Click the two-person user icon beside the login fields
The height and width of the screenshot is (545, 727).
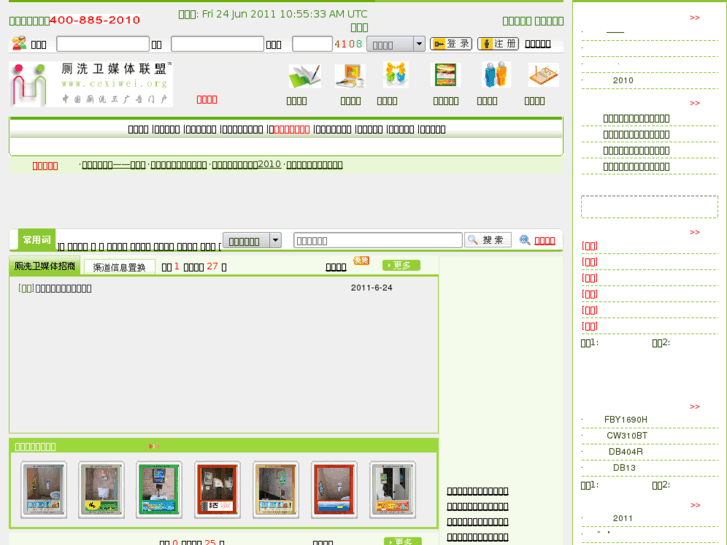pyautogui.click(x=19, y=43)
